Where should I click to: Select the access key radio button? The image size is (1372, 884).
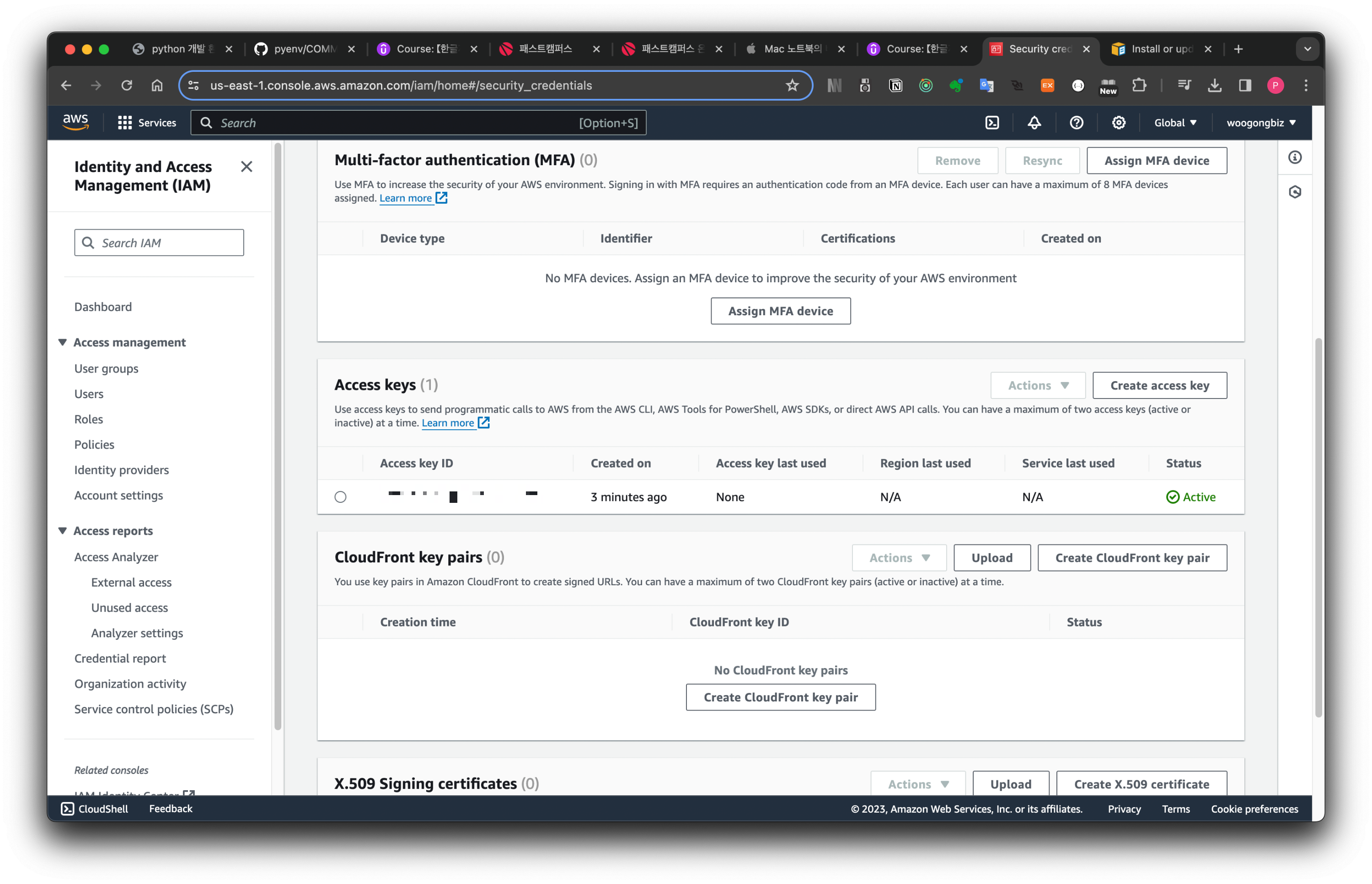(341, 497)
